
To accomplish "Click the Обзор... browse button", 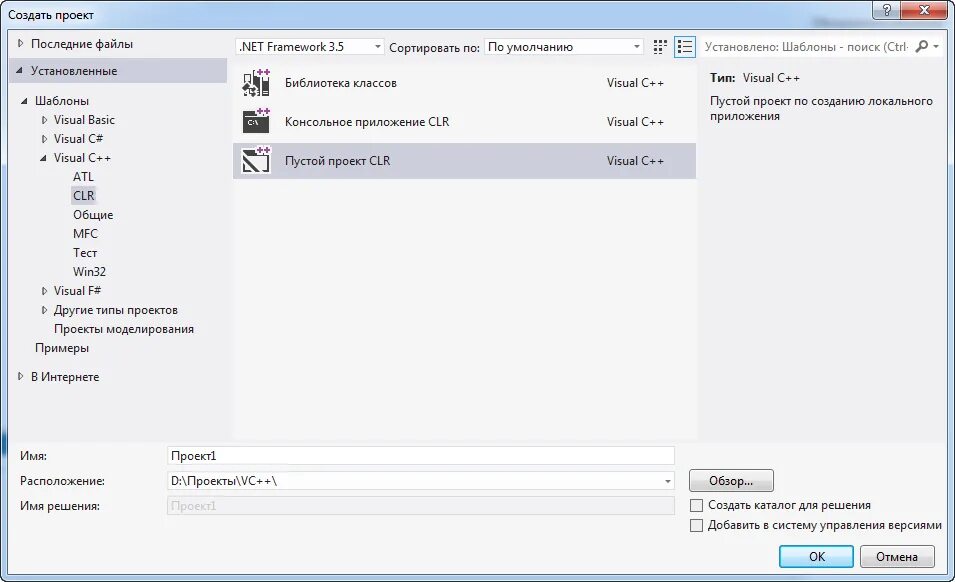I will (731, 480).
